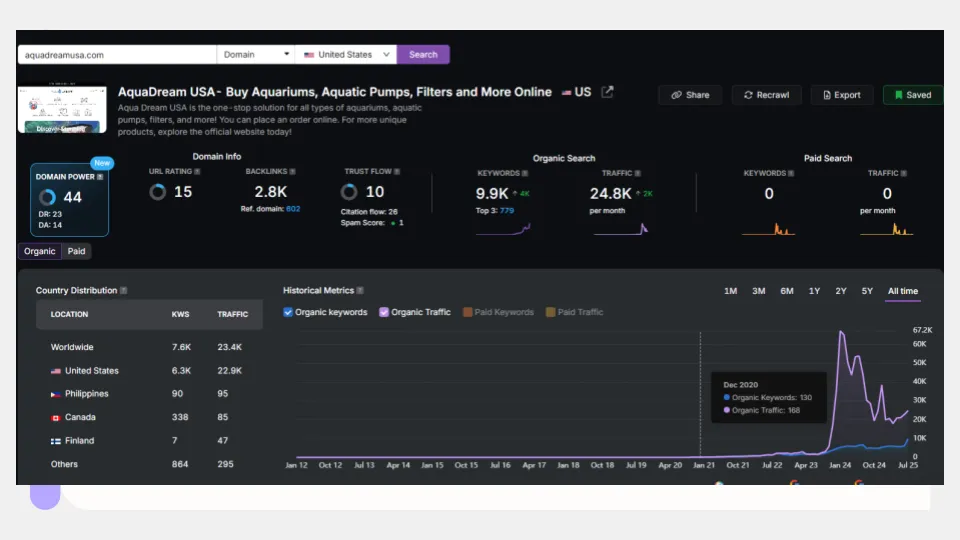960x540 pixels.
Task: Click the TRAFFIC column header in table
Action: pyautogui.click(x=233, y=315)
